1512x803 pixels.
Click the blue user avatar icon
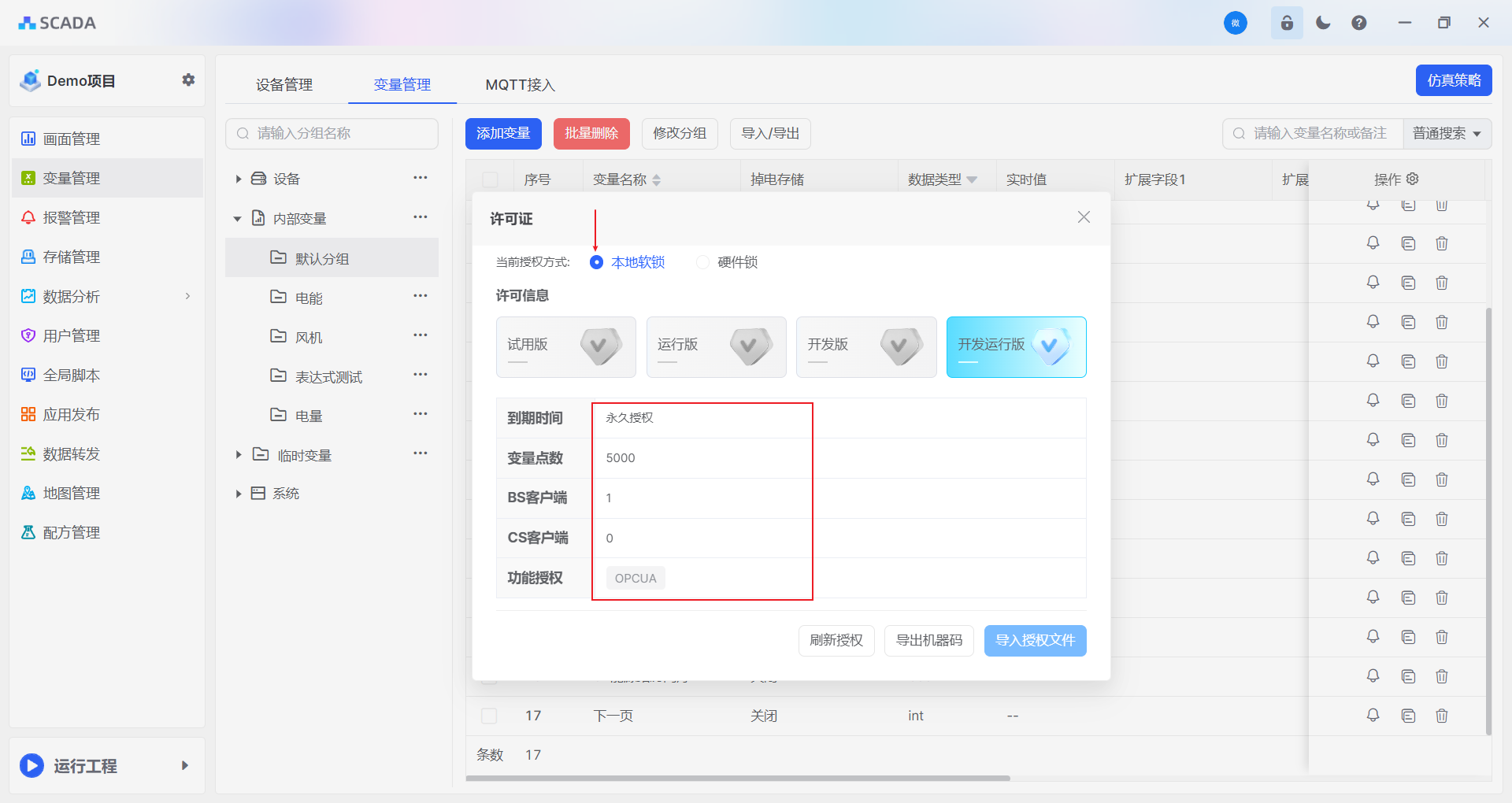click(x=1235, y=23)
